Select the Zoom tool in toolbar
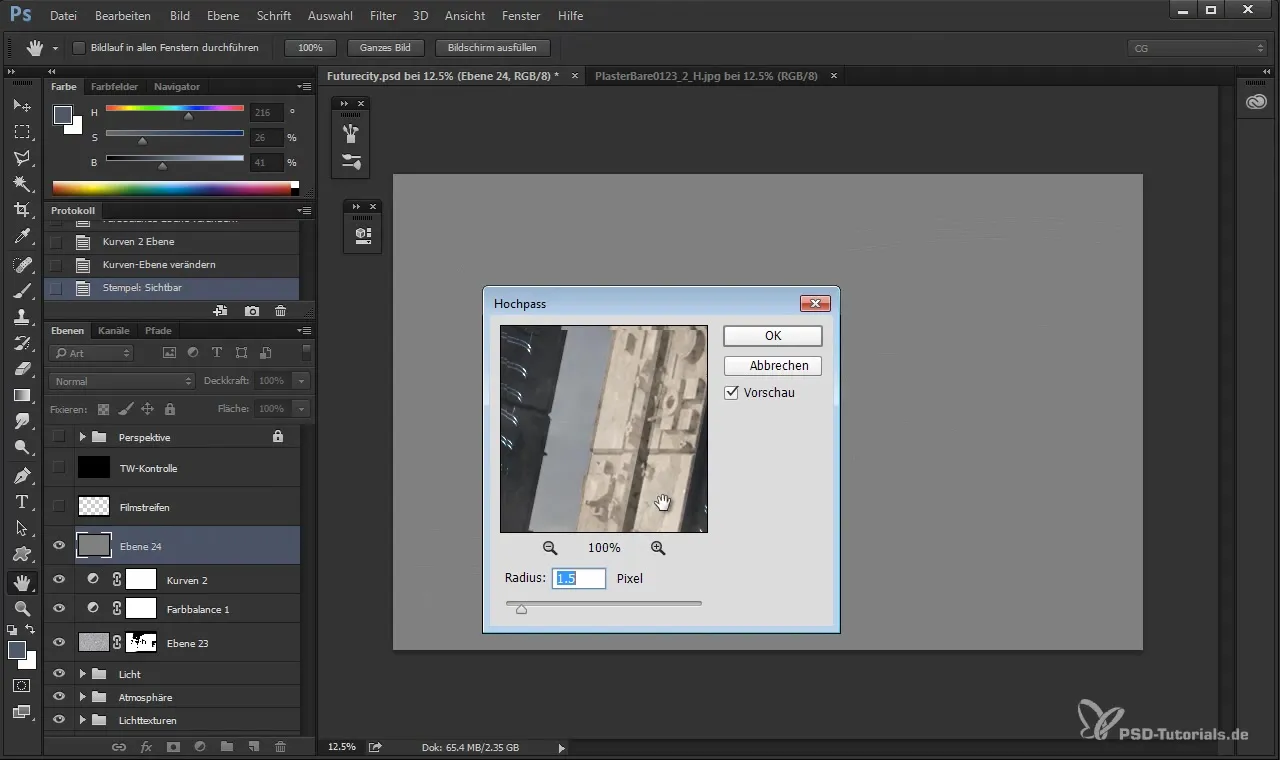This screenshot has height=760, width=1280. coord(22,608)
